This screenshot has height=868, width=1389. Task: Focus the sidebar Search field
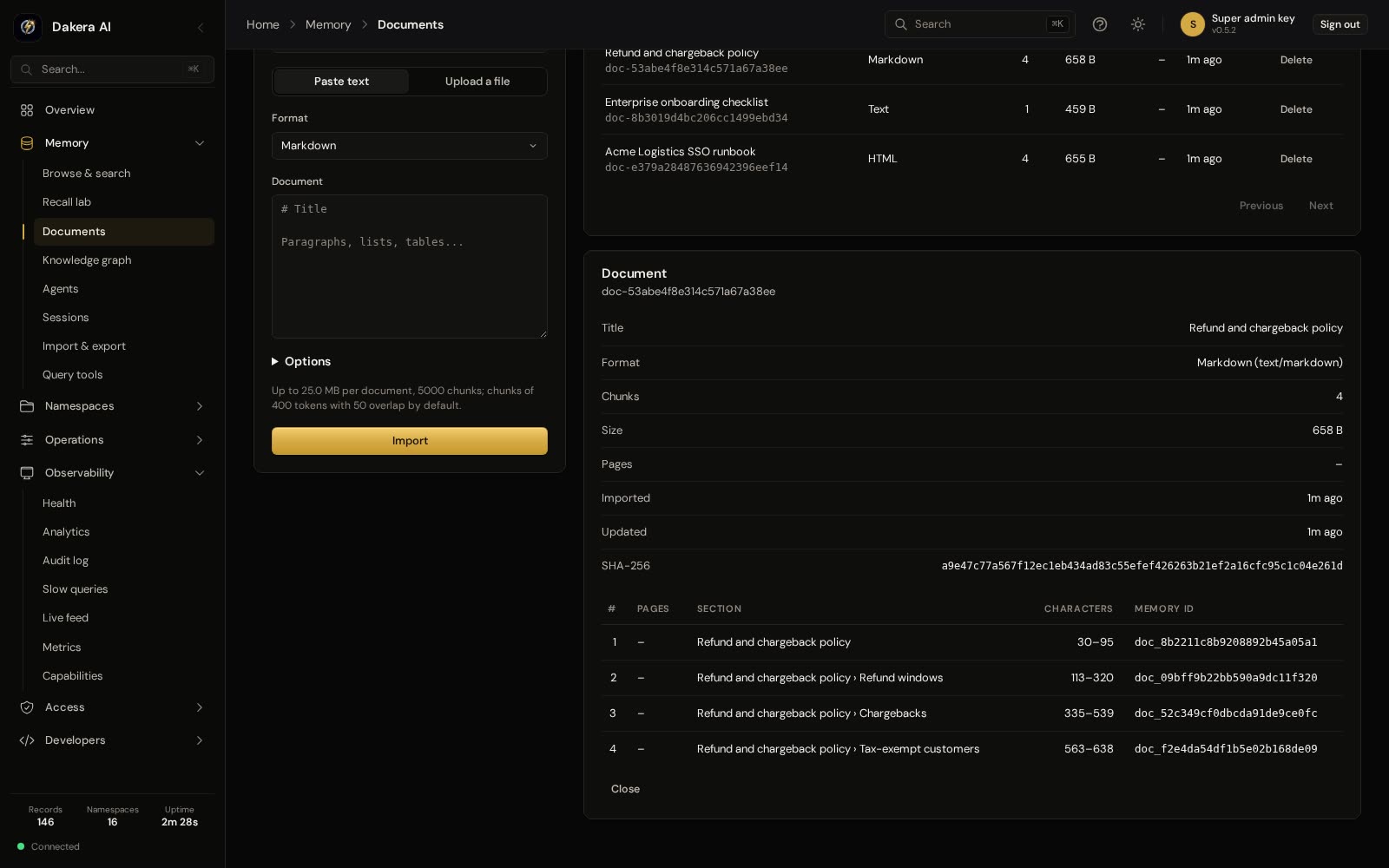pos(112,69)
